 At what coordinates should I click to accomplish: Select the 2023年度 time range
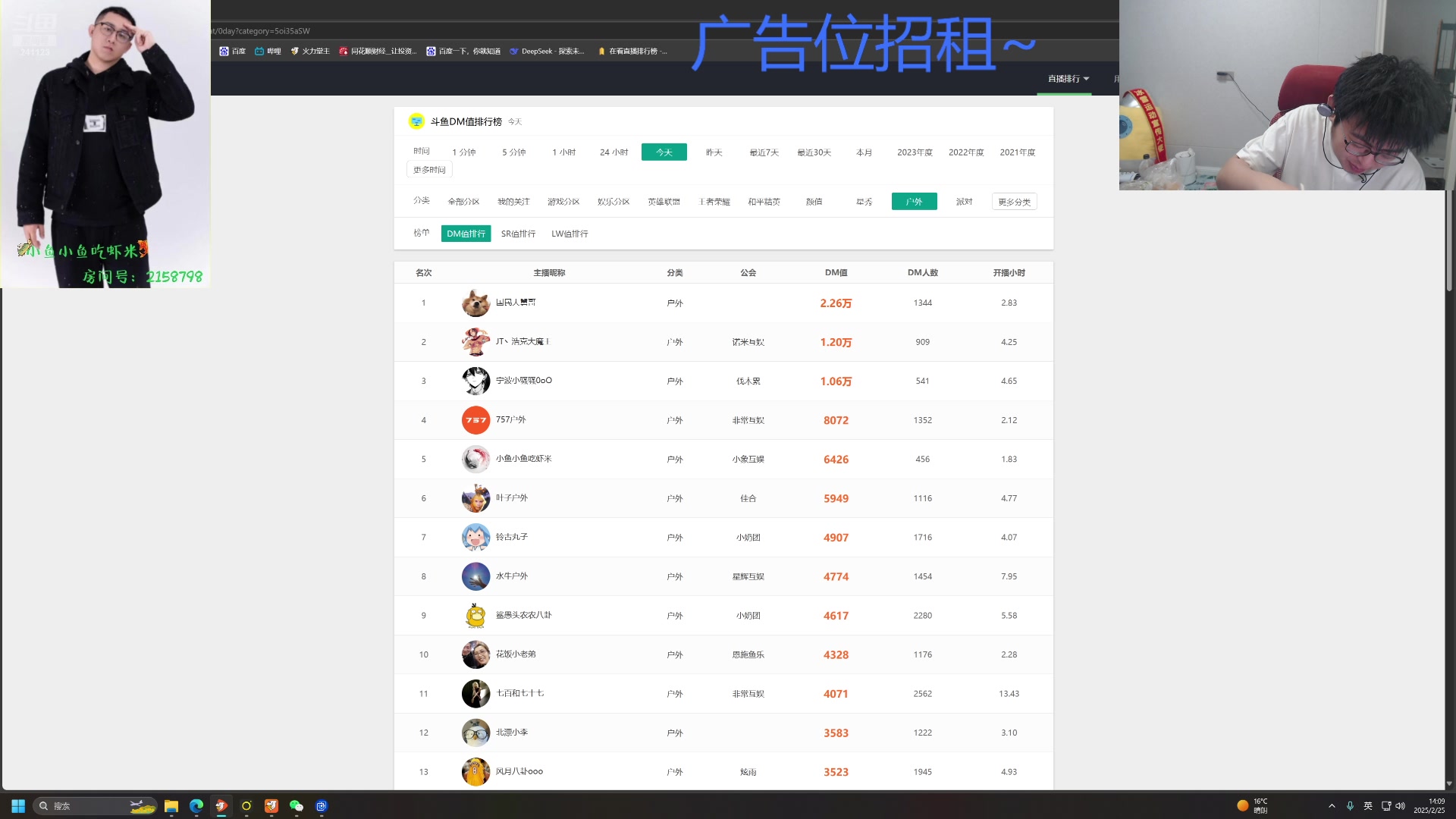pos(914,152)
